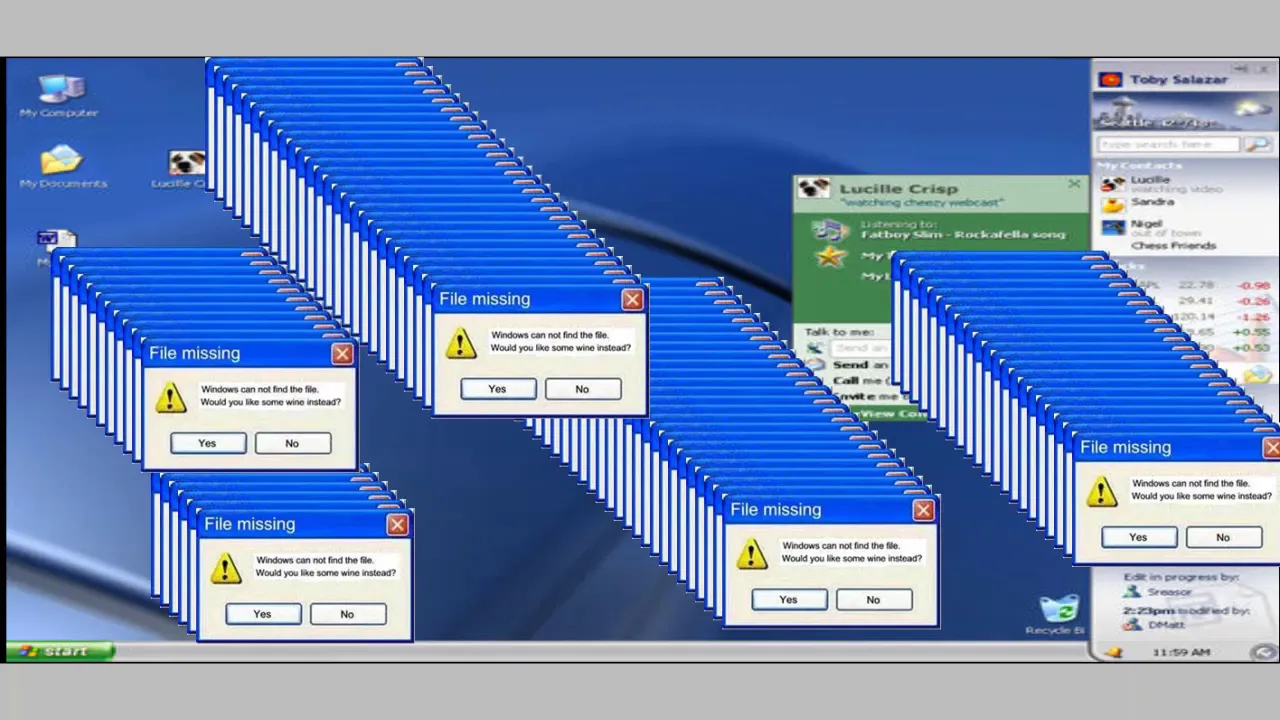Screen dimensions: 1280x720
Task: Select the Chess Friends contact group
Action: [x=1173, y=245]
